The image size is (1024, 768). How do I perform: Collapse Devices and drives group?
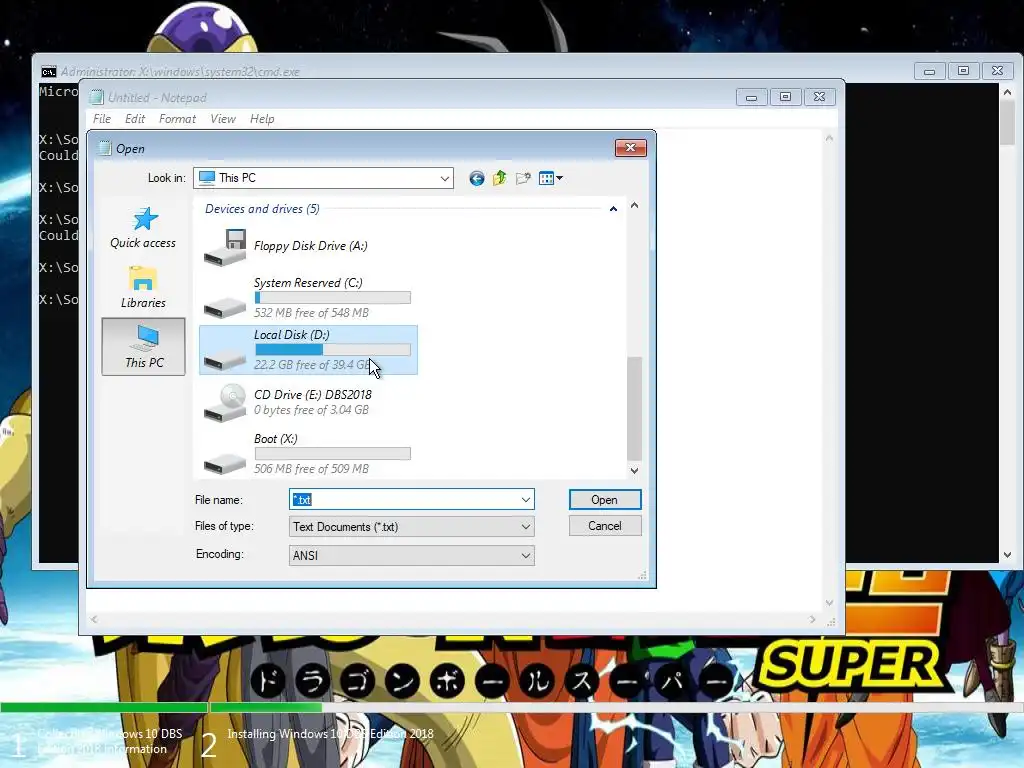[613, 209]
